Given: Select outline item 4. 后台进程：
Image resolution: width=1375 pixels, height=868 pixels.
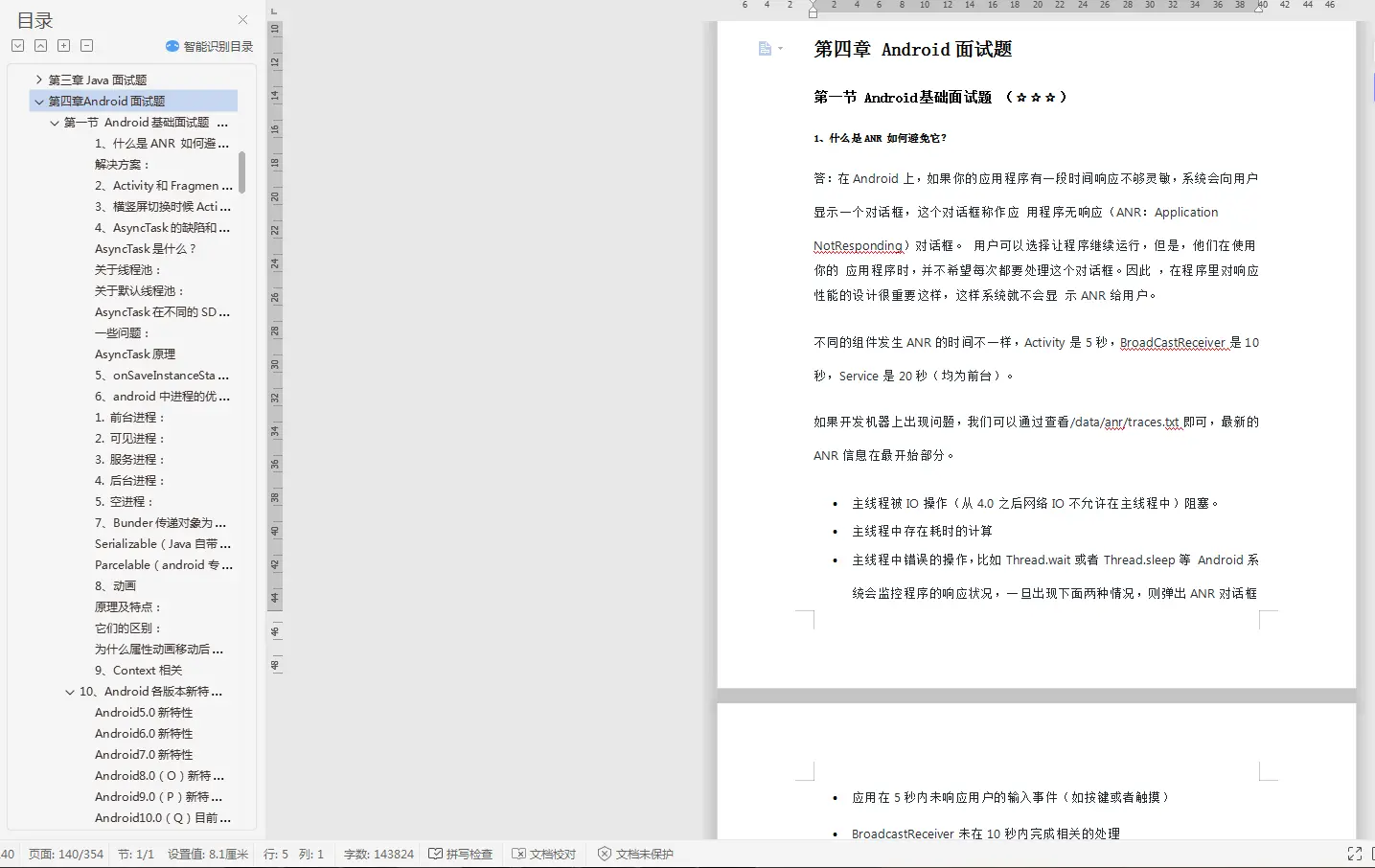Looking at the screenshot, I should click(x=130, y=481).
